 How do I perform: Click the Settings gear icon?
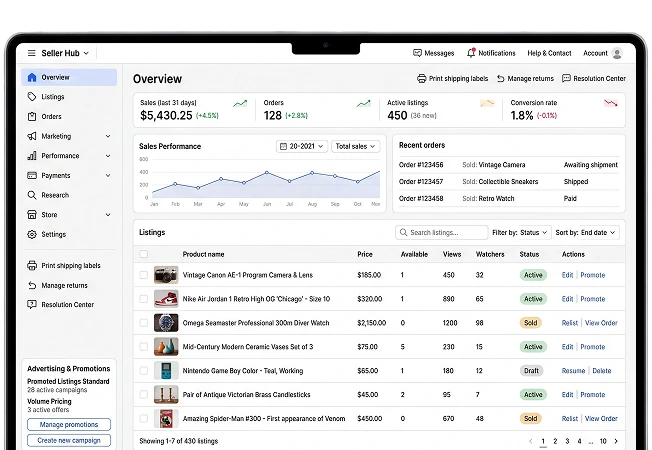[x=32, y=235]
